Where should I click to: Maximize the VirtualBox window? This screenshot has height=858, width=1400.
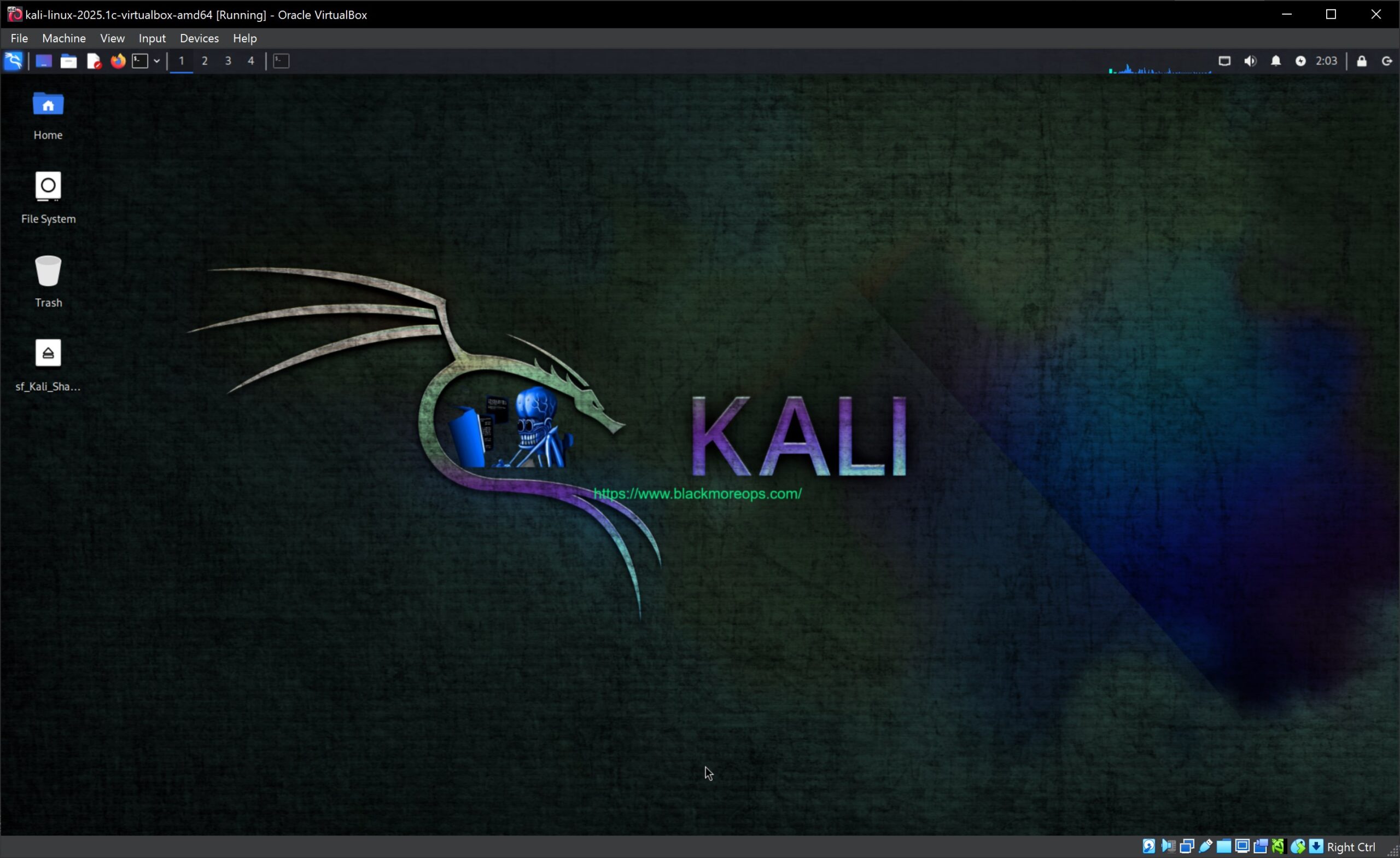1331,14
